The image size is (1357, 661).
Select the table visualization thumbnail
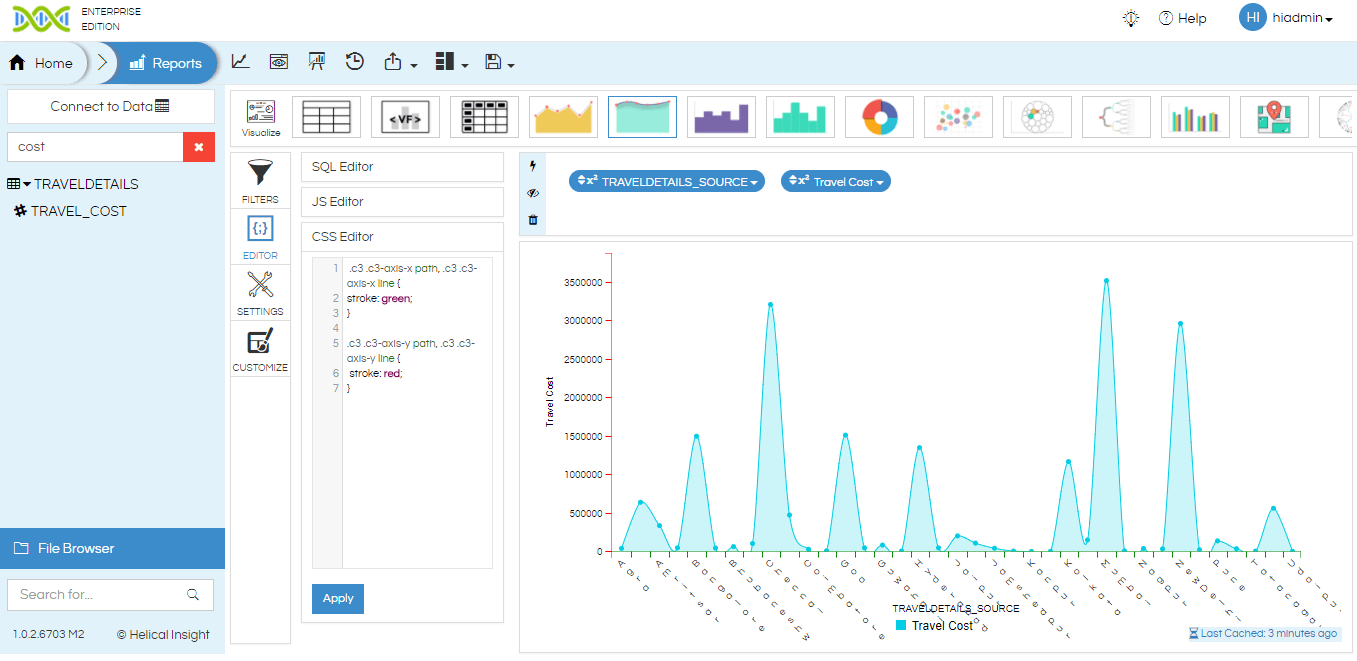point(326,117)
